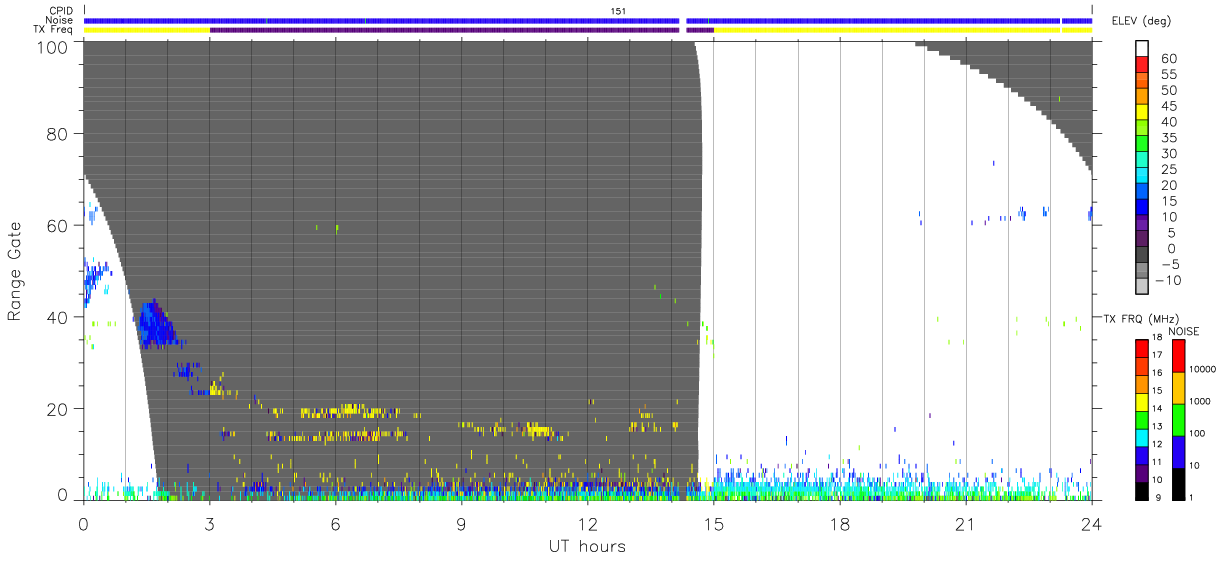The image size is (1228, 567).
Task: Click the 20 tick on Range Gate axis
Action: coord(58,409)
